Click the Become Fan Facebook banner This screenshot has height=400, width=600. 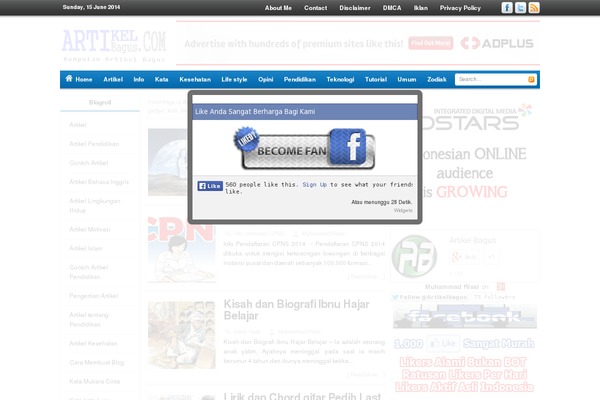click(305, 149)
